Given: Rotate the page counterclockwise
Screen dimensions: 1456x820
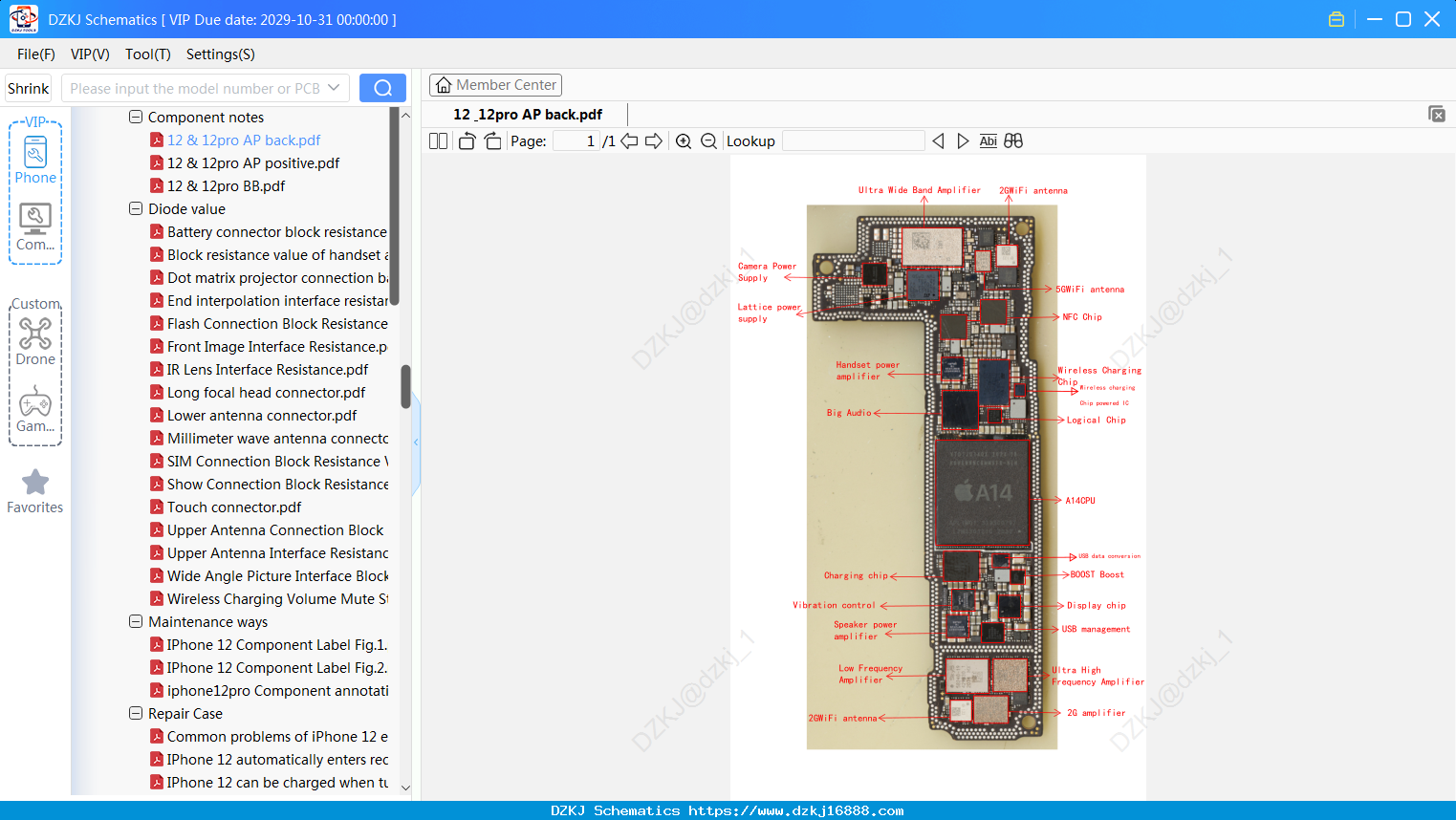Looking at the screenshot, I should 467,141.
